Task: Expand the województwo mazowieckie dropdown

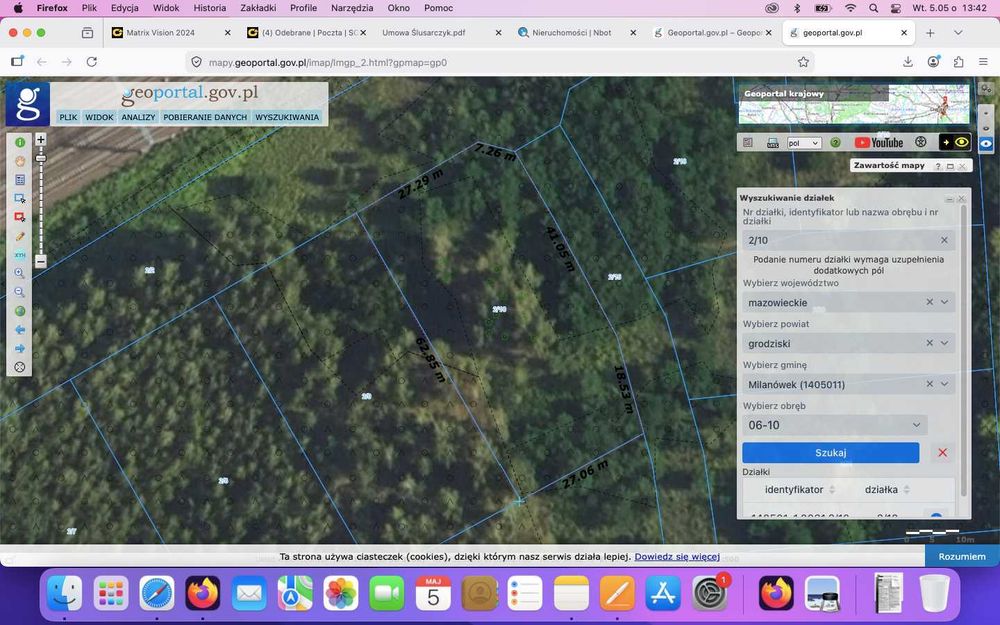Action: 945,302
